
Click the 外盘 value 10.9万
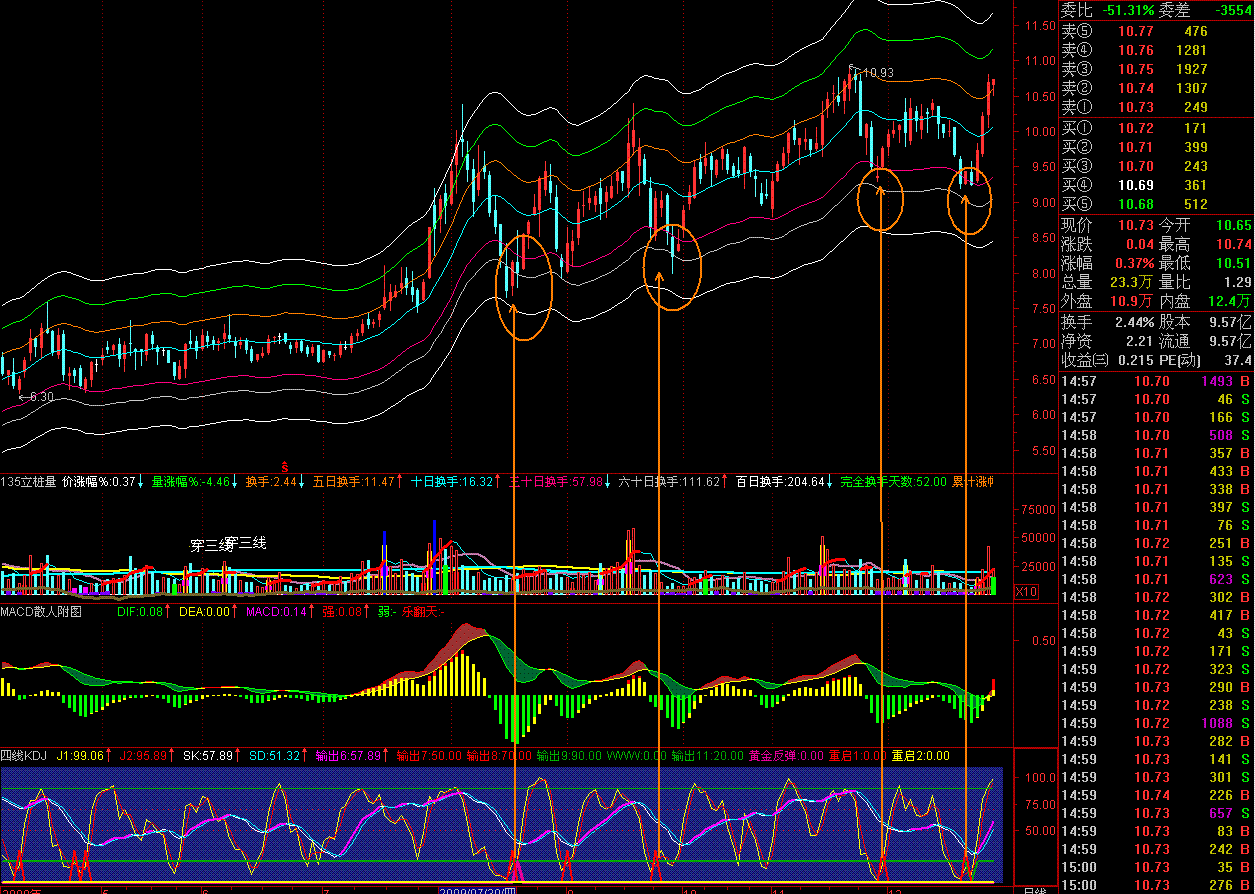pos(1132,301)
